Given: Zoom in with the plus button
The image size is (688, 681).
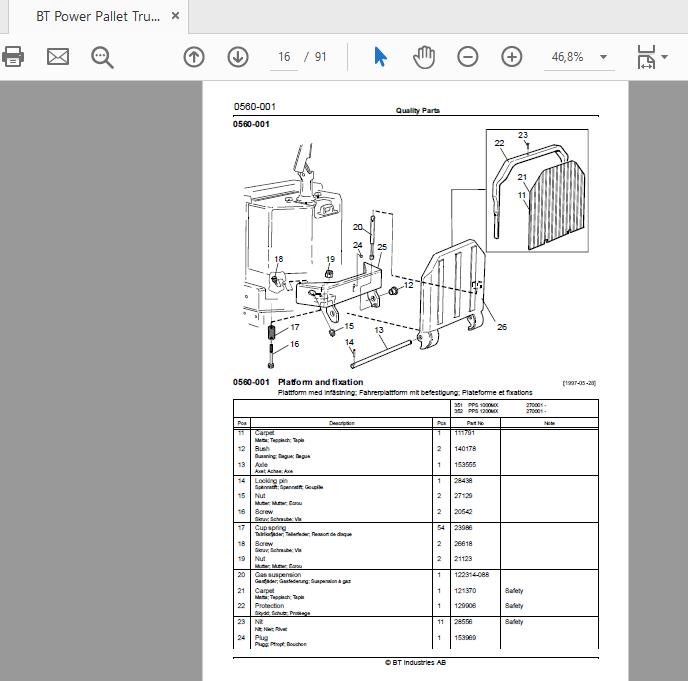Looking at the screenshot, I should 512,57.
